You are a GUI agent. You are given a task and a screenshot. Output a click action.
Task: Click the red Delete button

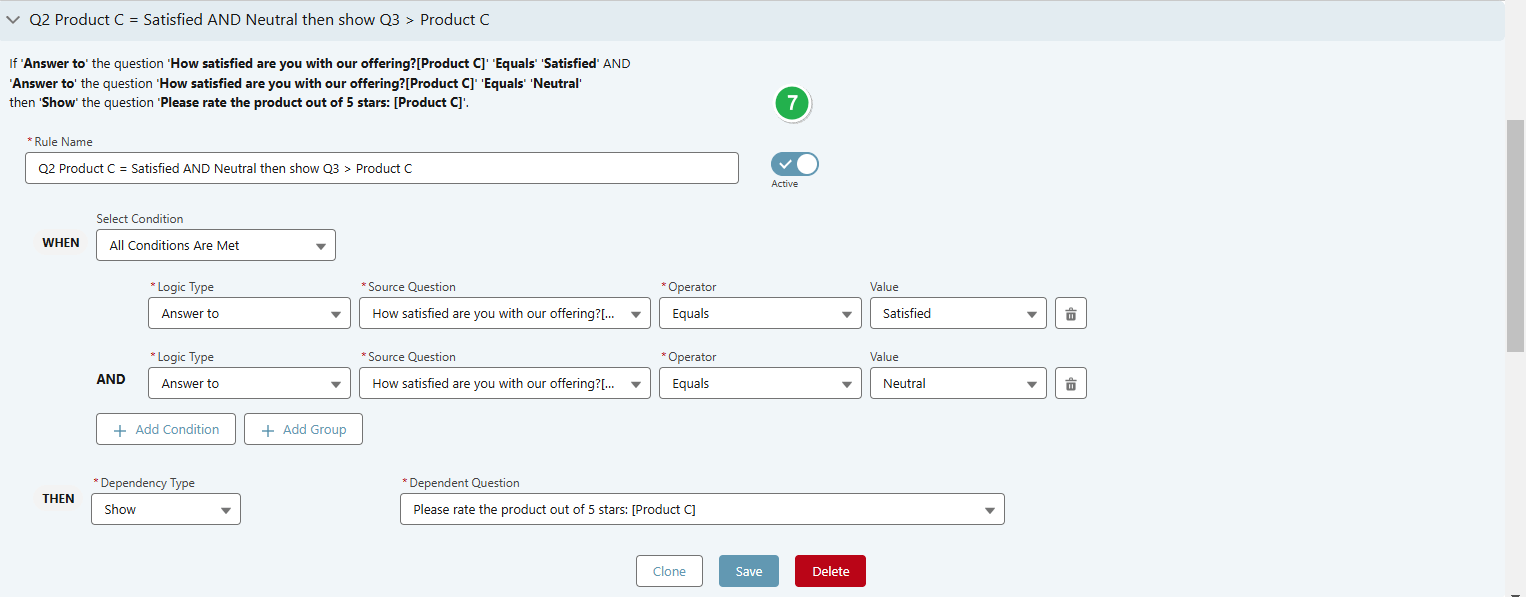830,571
